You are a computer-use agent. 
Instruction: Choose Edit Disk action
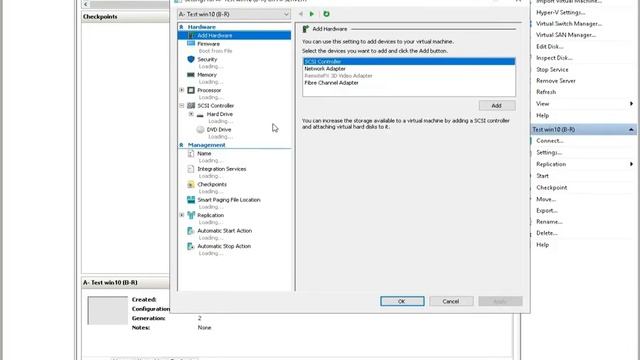549,47
